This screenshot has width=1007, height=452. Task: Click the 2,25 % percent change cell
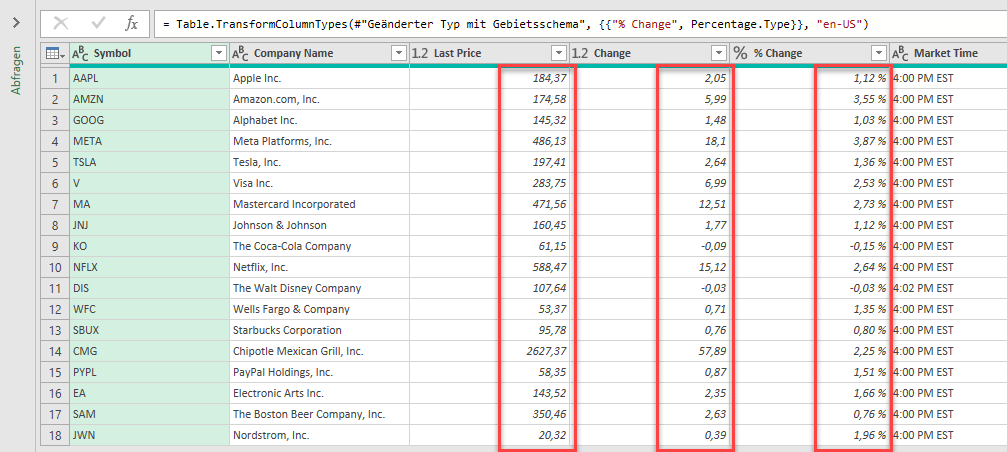coord(809,351)
